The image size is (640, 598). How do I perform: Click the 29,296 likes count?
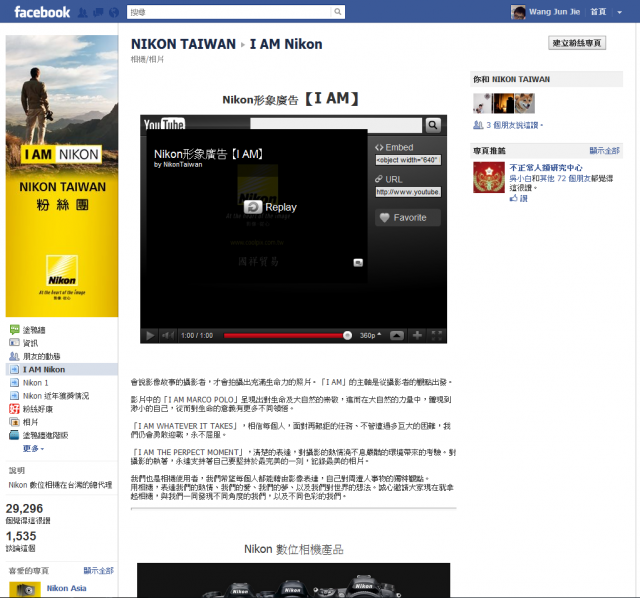pos(24,509)
